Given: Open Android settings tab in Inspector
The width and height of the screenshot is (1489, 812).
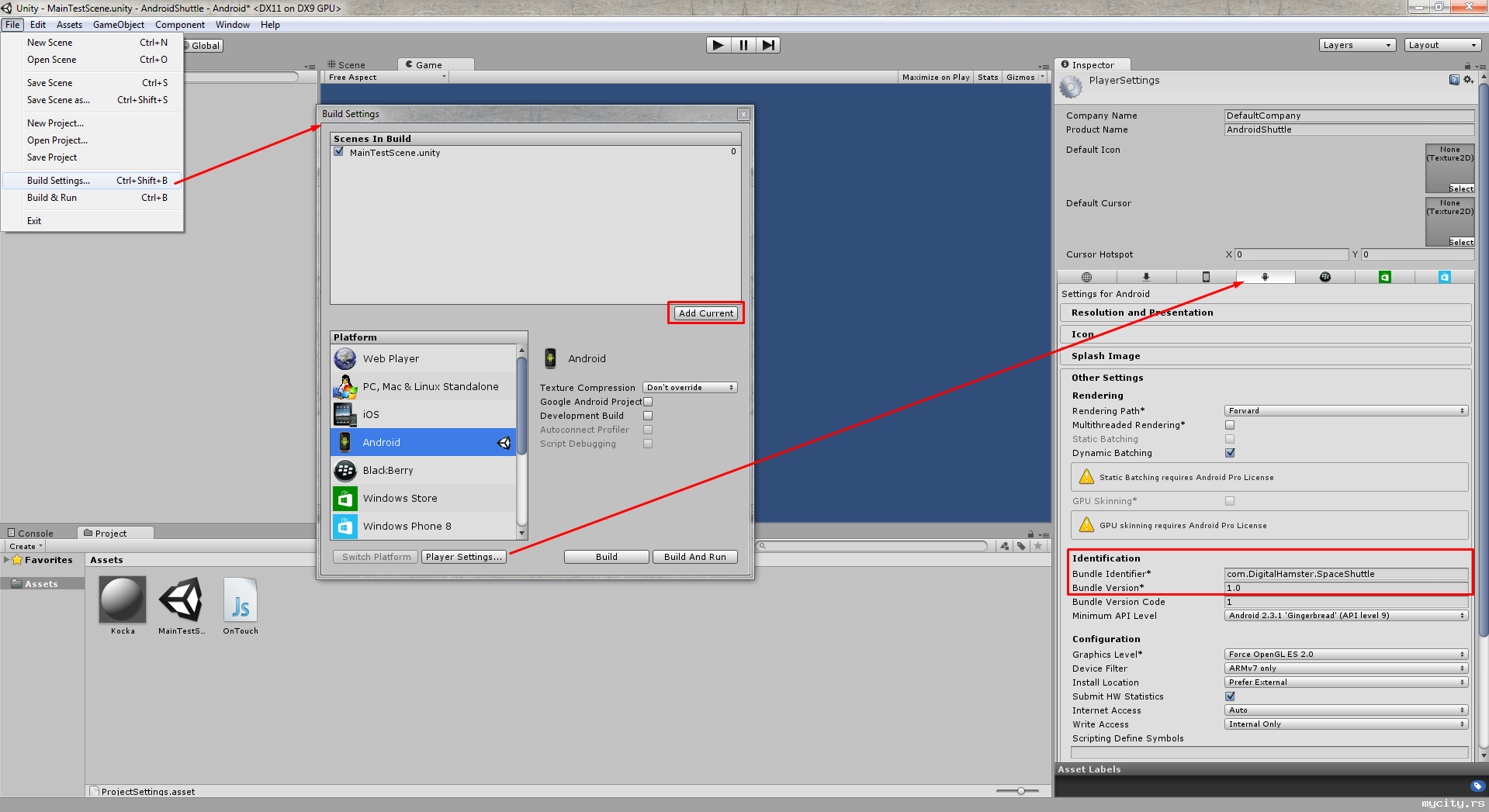Looking at the screenshot, I should (1266, 277).
